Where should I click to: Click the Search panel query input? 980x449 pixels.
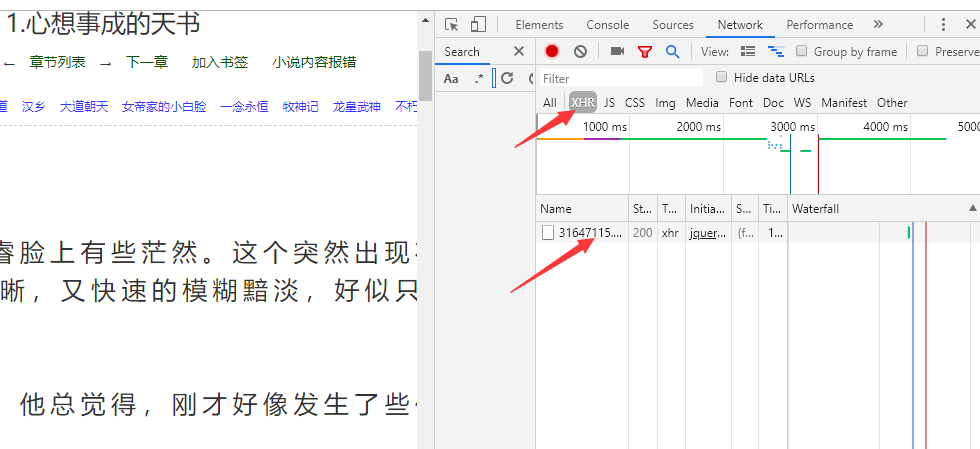pyautogui.click(x=494, y=78)
